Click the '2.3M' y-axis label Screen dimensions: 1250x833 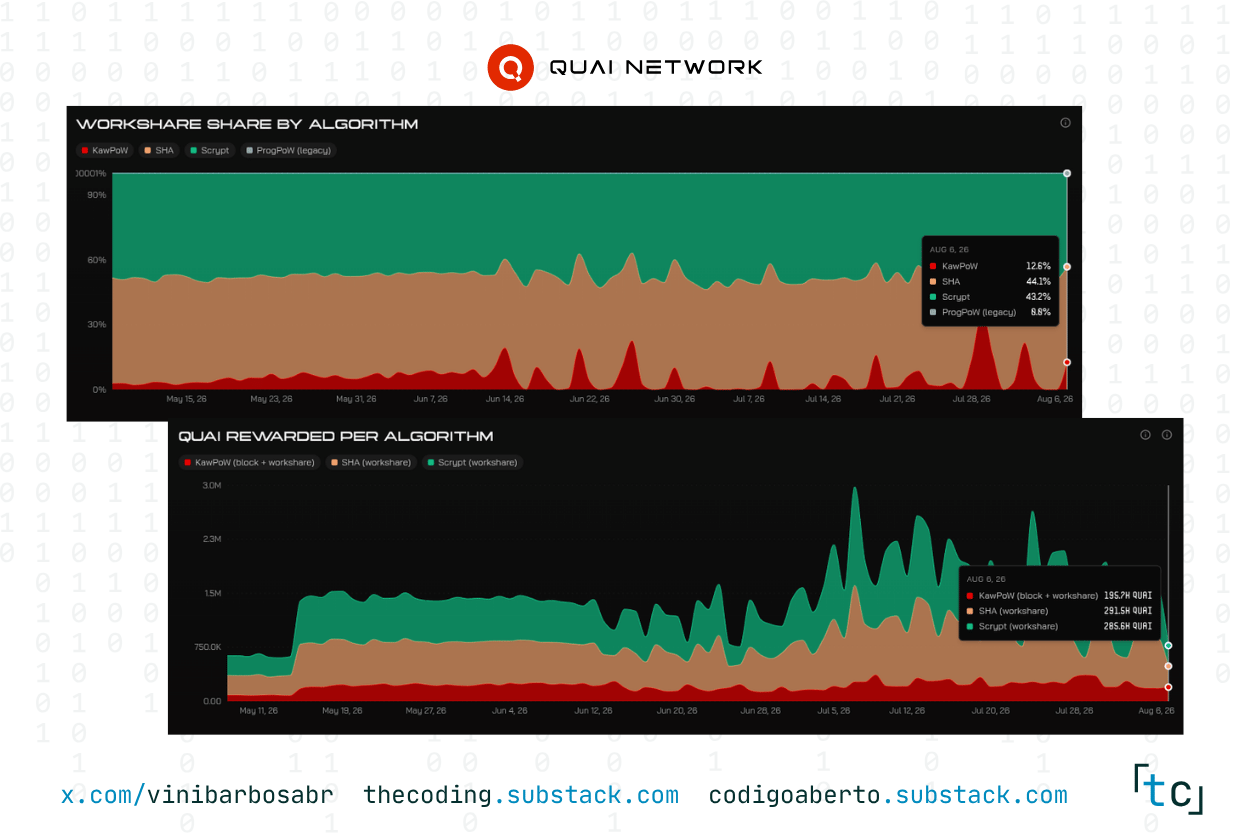click(x=211, y=539)
